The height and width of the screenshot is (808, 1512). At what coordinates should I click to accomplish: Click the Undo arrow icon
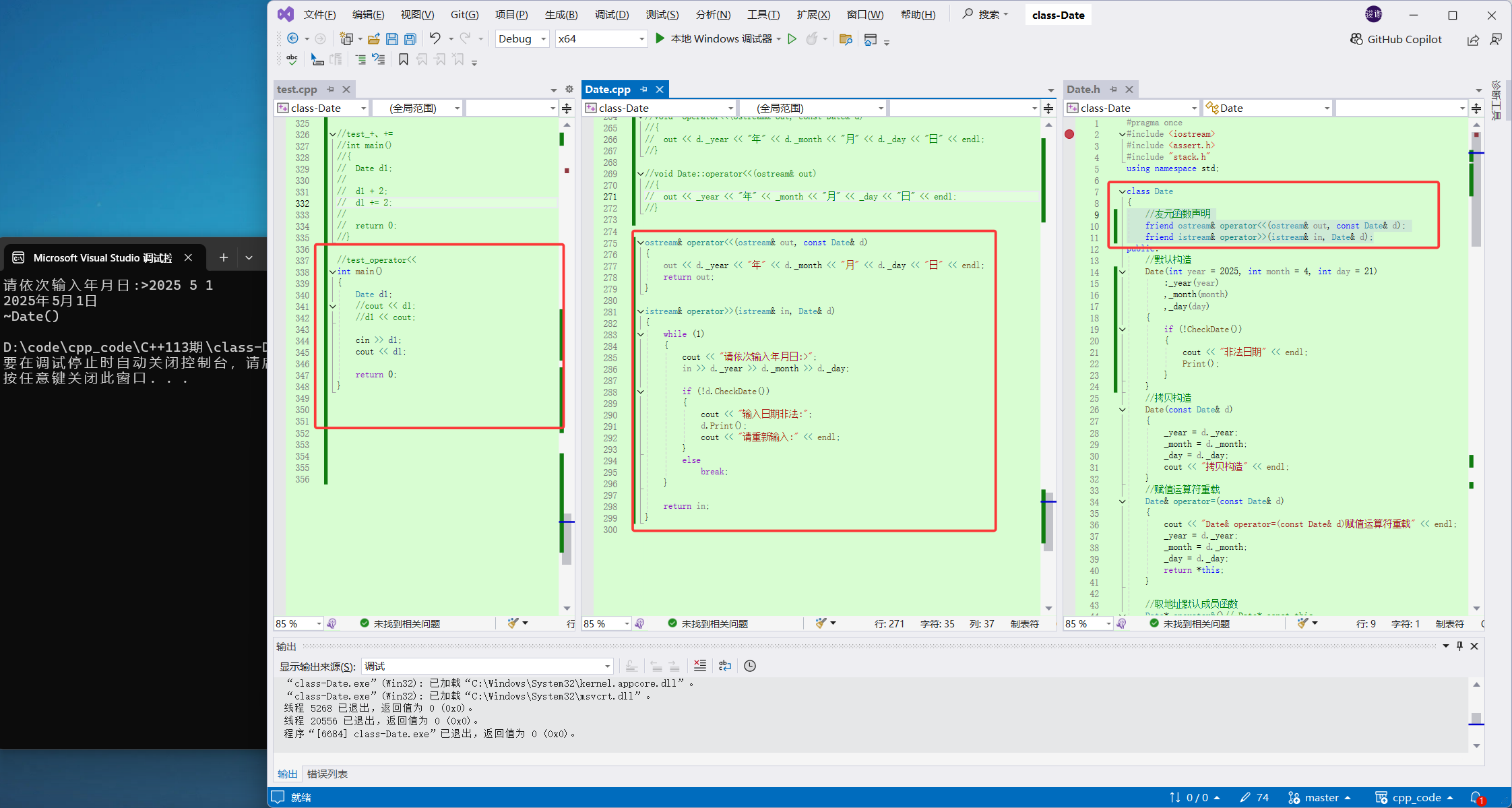click(x=435, y=38)
